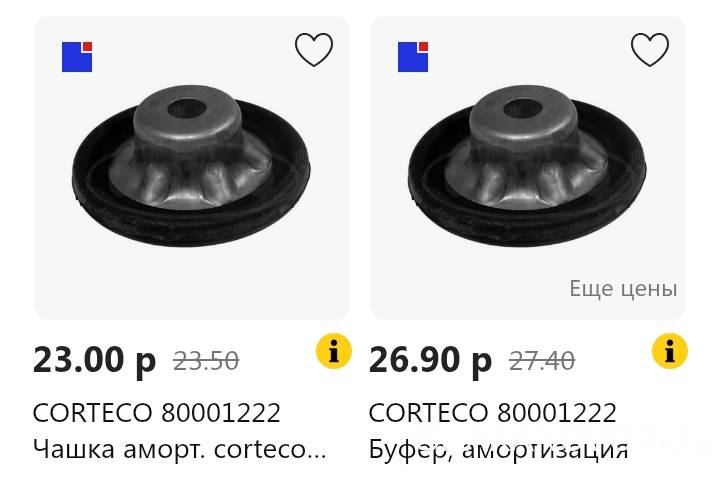Viewport: 720px width, 479px height.
Task: View right strut mount product image
Action: pos(527,166)
